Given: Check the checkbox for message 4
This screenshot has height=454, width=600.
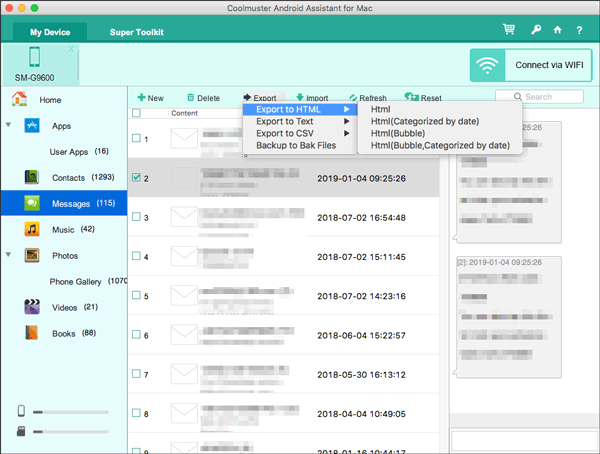Looking at the screenshot, I should (136, 256).
